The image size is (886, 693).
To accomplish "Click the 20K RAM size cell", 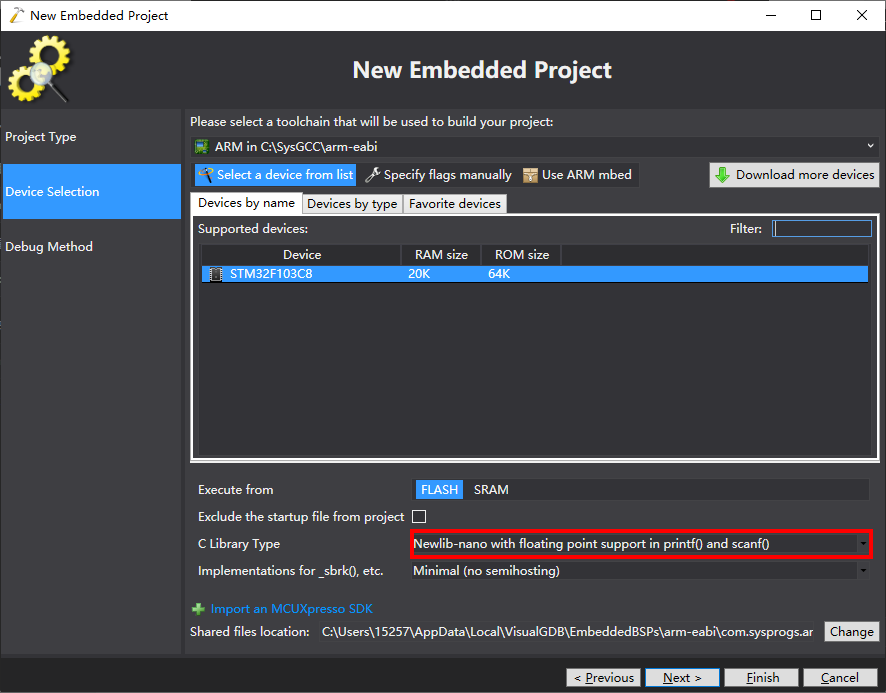I will (x=419, y=274).
